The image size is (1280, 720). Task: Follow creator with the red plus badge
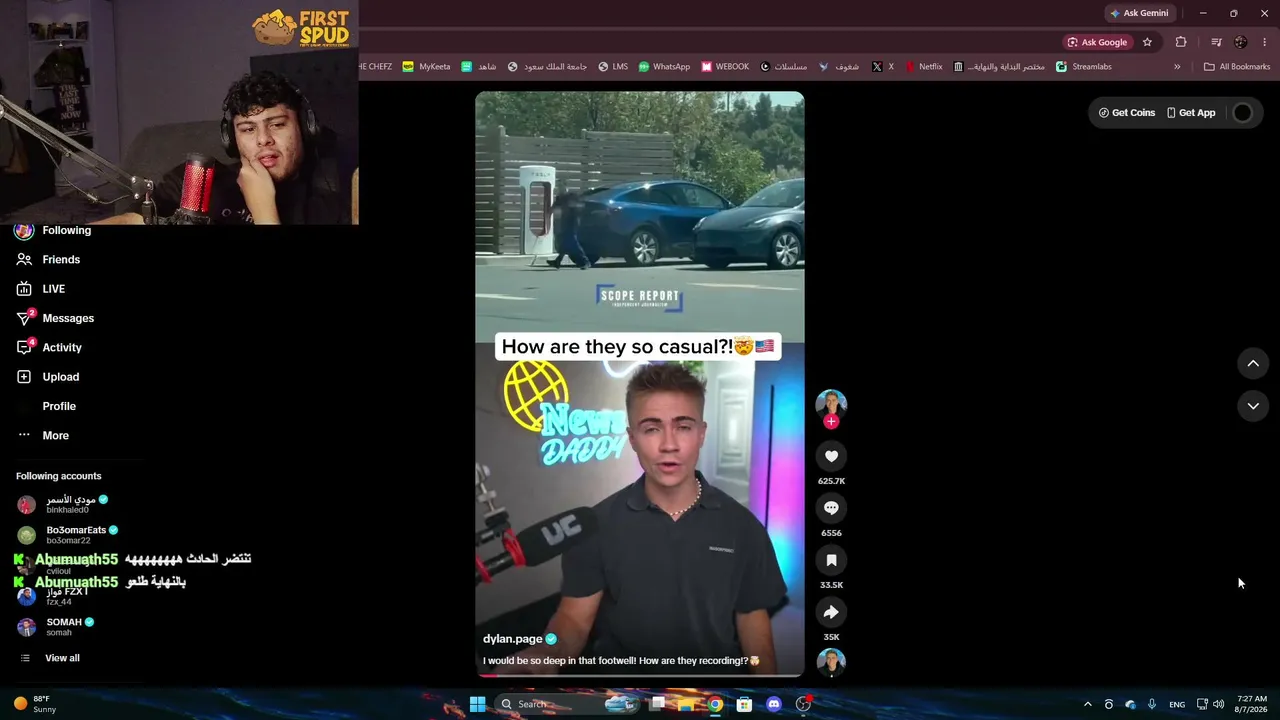click(x=831, y=422)
